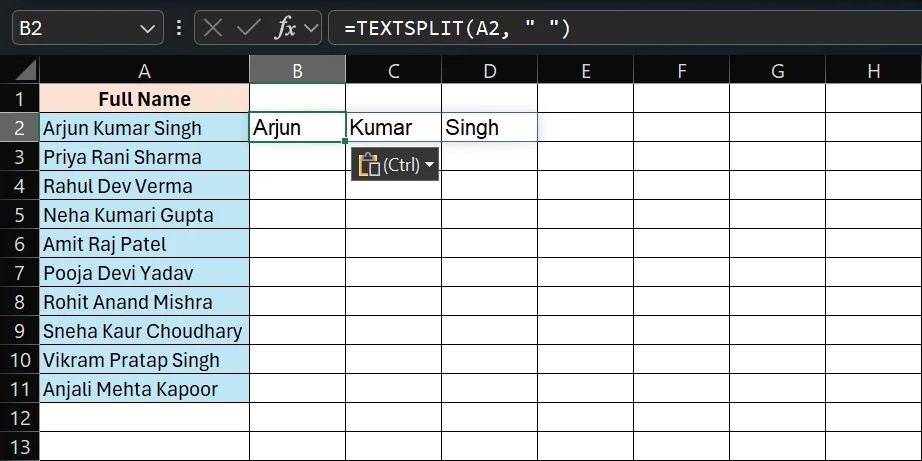Select cell with Pooja Devi Yadav

point(144,272)
